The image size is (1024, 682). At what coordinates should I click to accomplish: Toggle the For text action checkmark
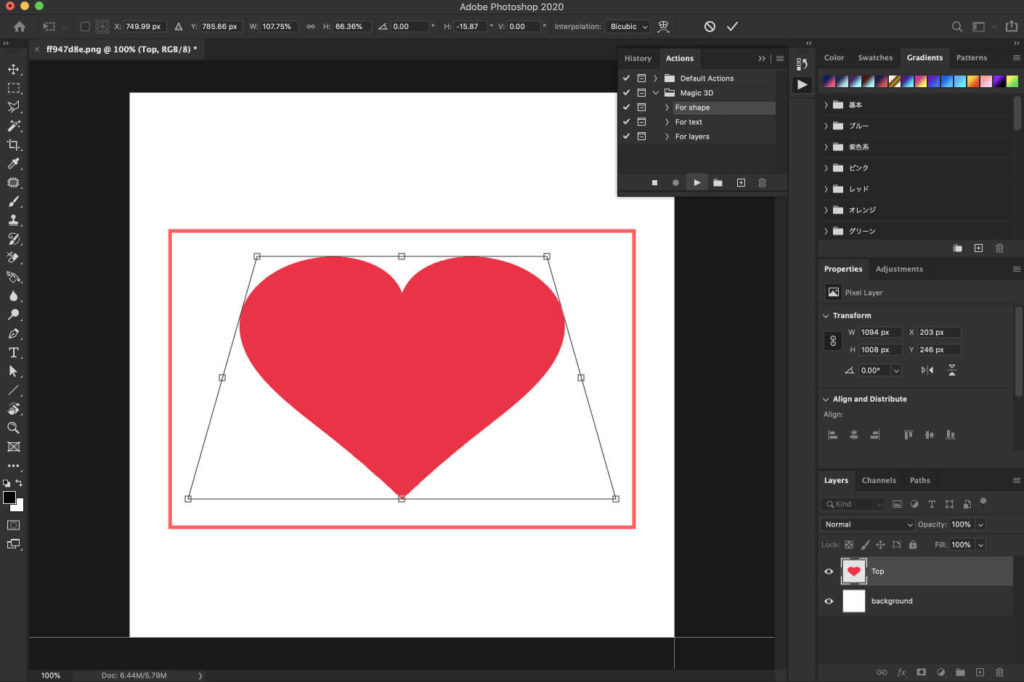(626, 122)
